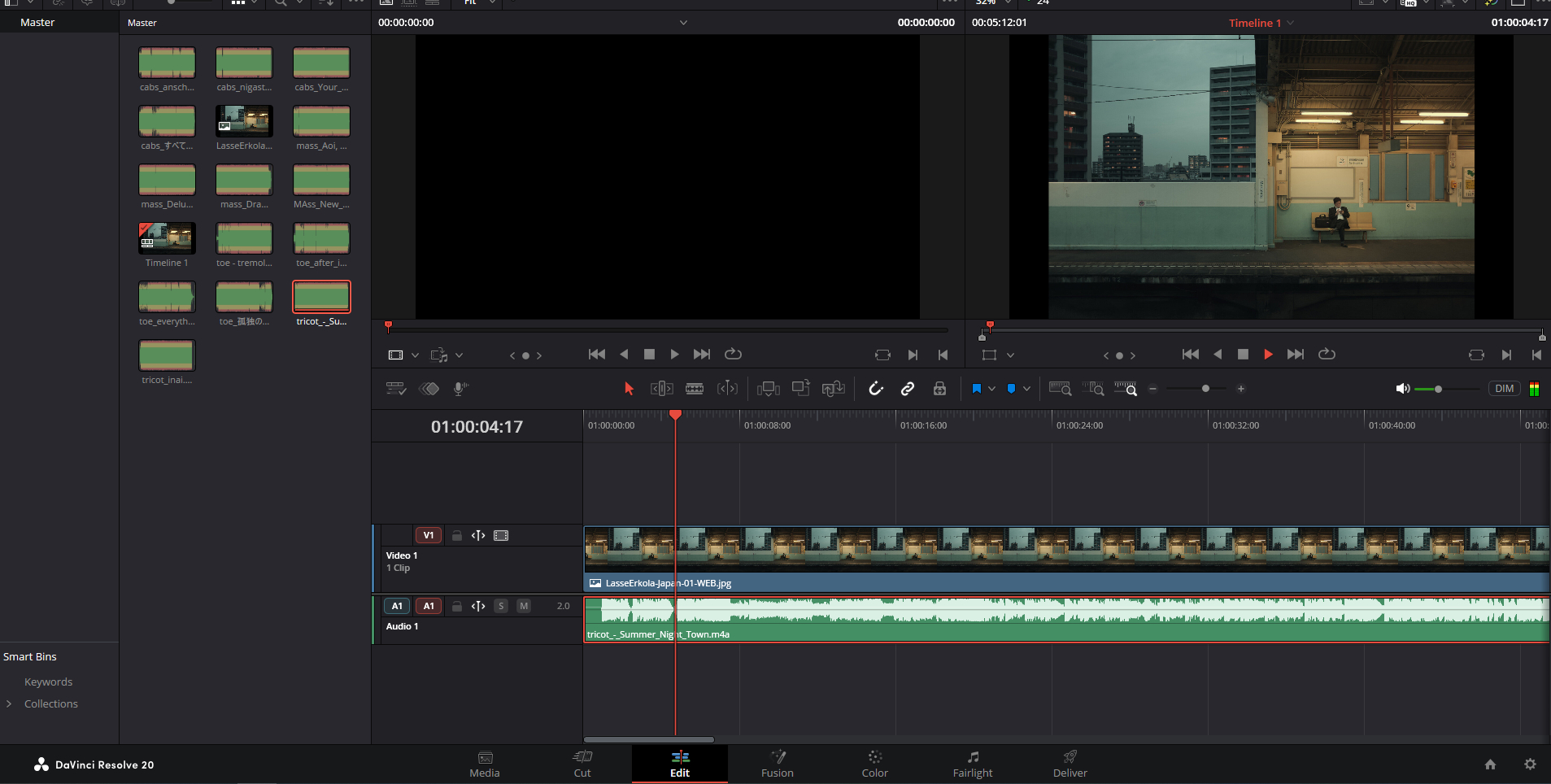Click the lock position icon in toolbar
The height and width of the screenshot is (784, 1551).
tap(939, 389)
